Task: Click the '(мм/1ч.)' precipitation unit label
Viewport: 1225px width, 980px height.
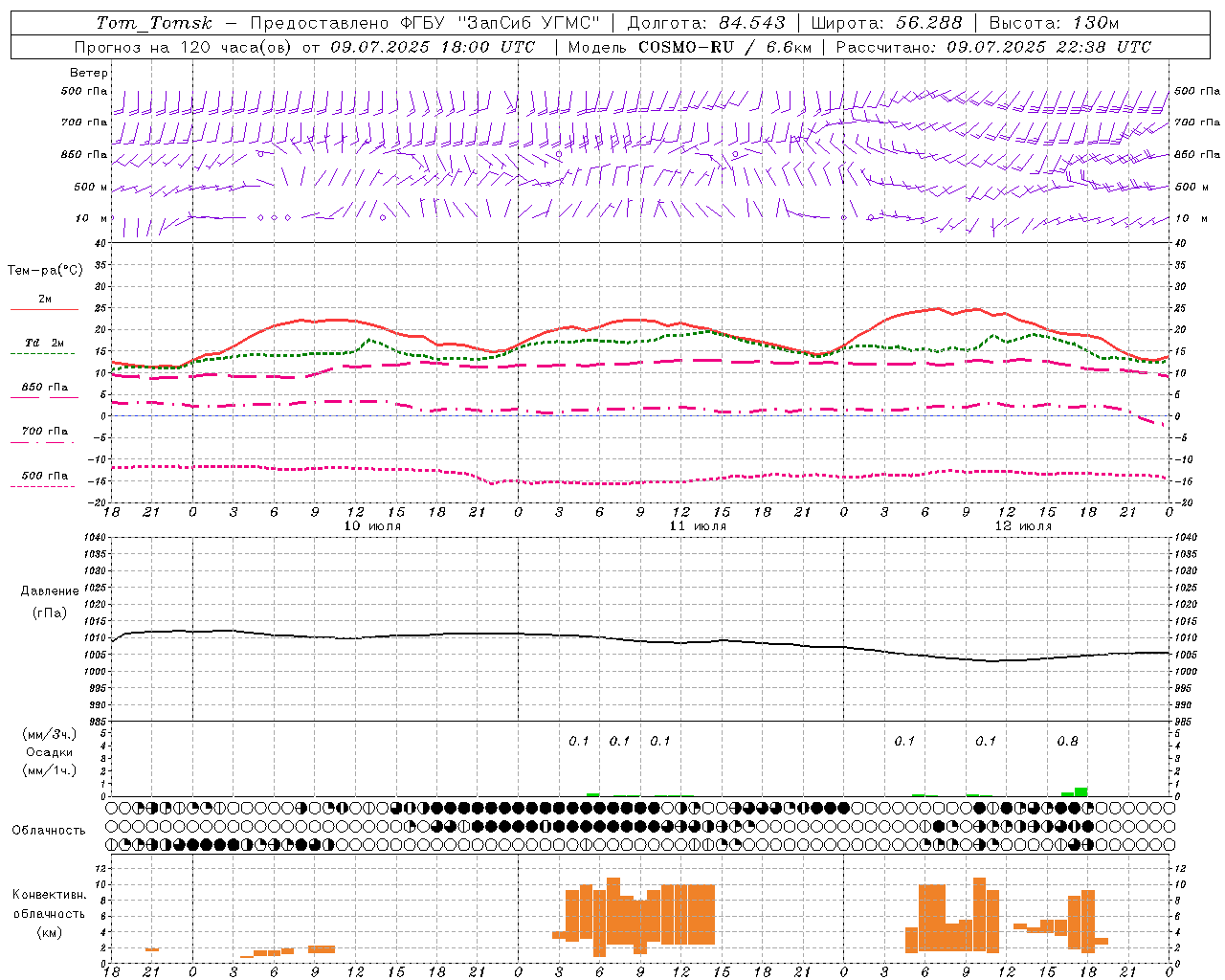Action: click(x=49, y=770)
